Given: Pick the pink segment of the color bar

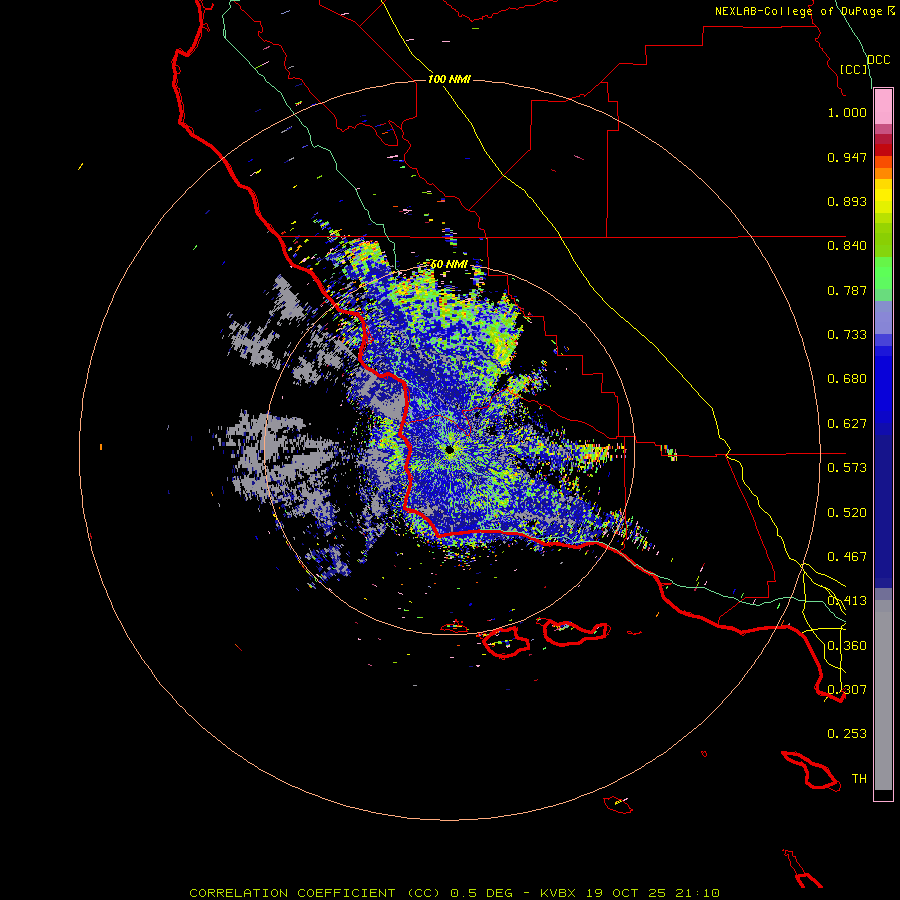Looking at the screenshot, I should [x=883, y=106].
